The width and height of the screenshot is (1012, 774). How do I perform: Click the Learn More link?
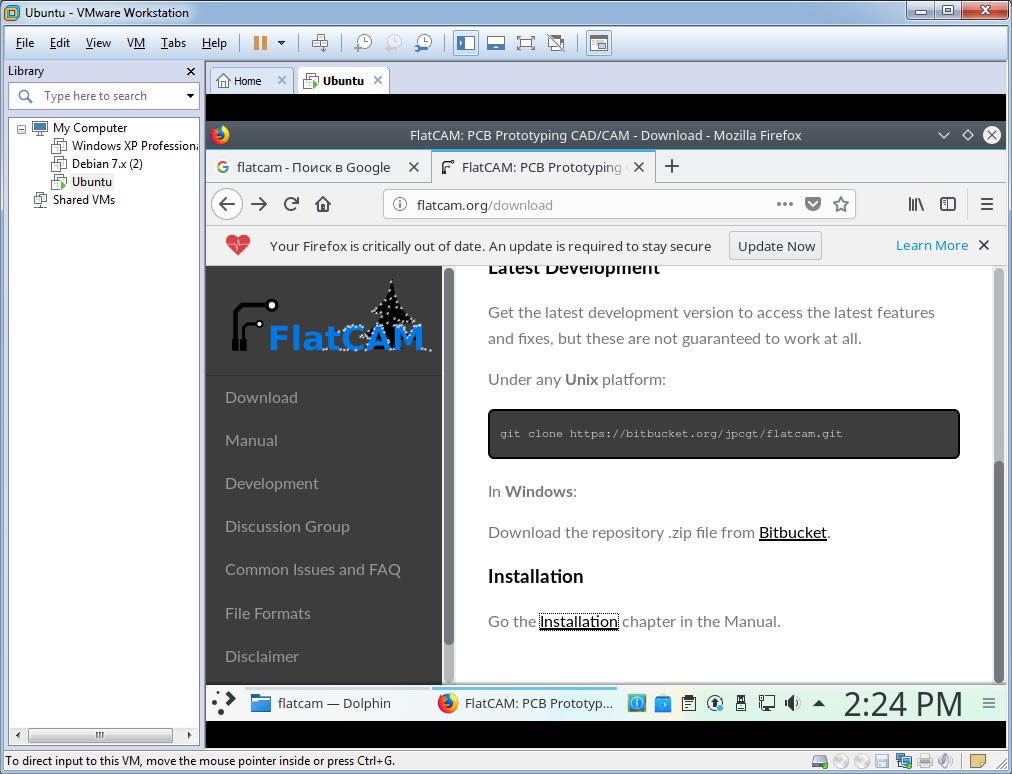click(x=931, y=245)
